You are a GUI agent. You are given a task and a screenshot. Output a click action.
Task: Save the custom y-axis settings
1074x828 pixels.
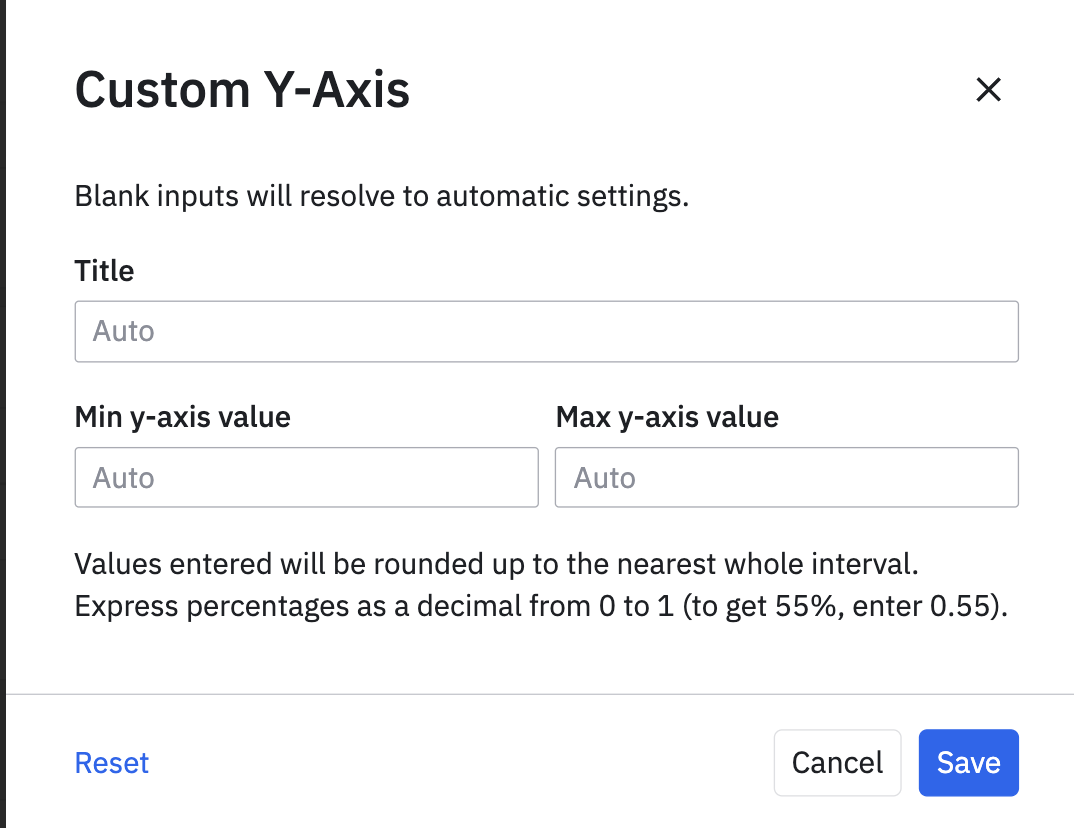968,763
